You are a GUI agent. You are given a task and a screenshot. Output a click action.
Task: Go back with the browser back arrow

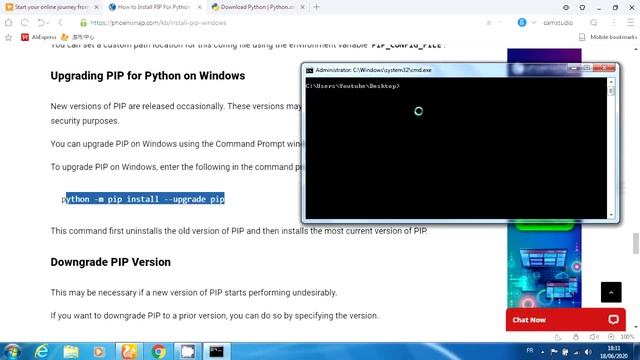tap(60, 23)
